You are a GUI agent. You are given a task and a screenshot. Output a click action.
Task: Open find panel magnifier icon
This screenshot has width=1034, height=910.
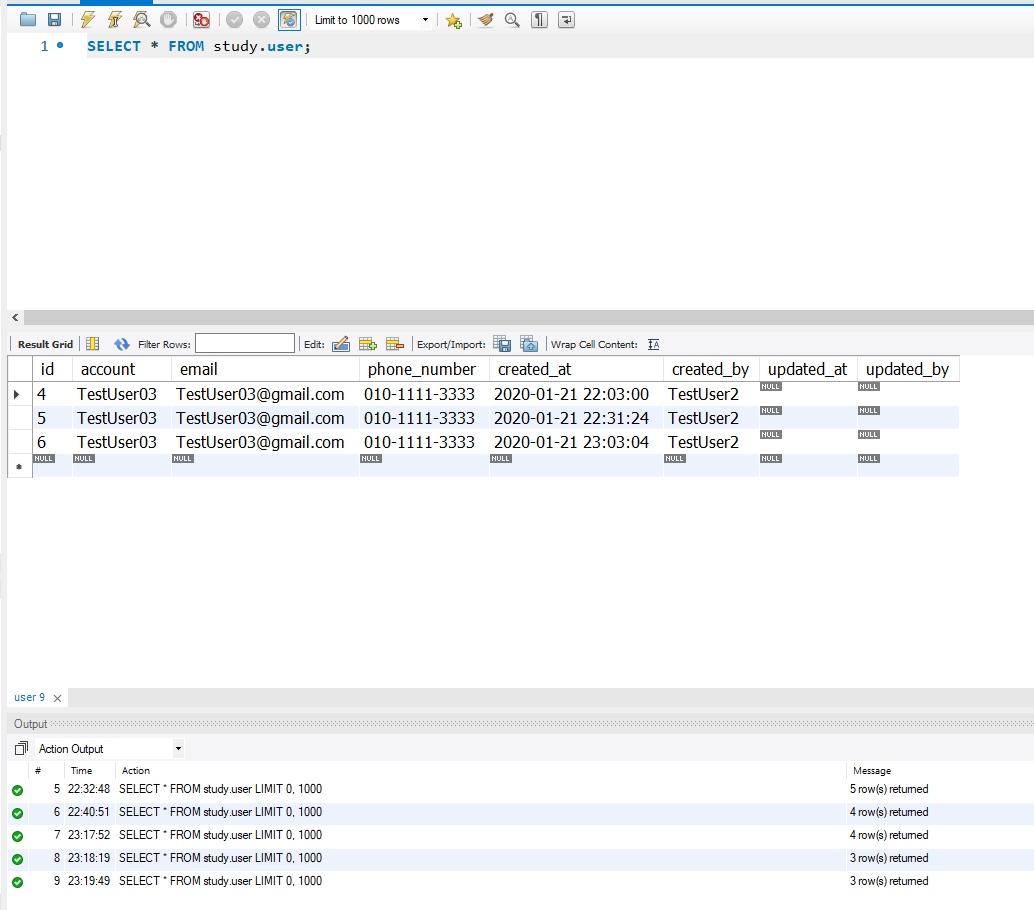coord(512,20)
